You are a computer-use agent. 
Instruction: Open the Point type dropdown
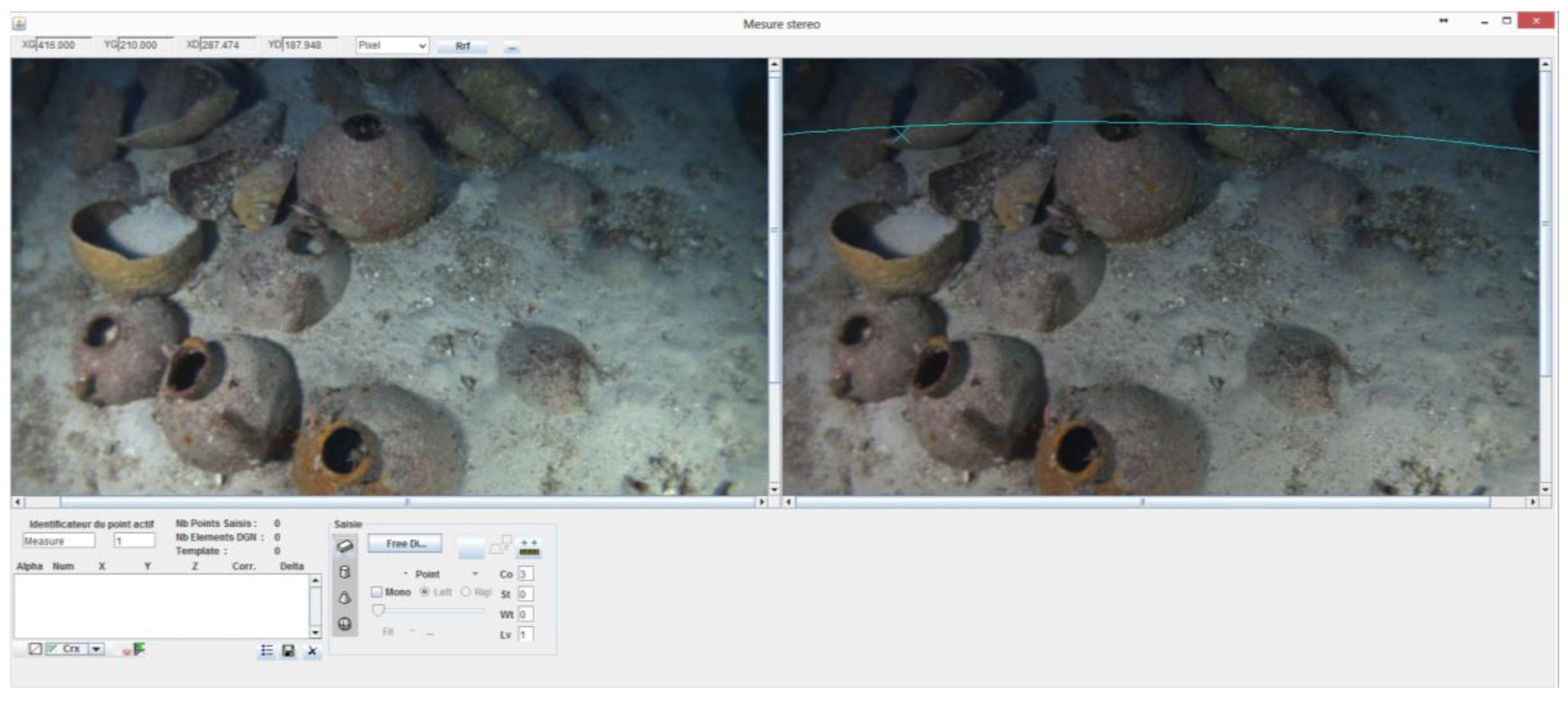(475, 574)
